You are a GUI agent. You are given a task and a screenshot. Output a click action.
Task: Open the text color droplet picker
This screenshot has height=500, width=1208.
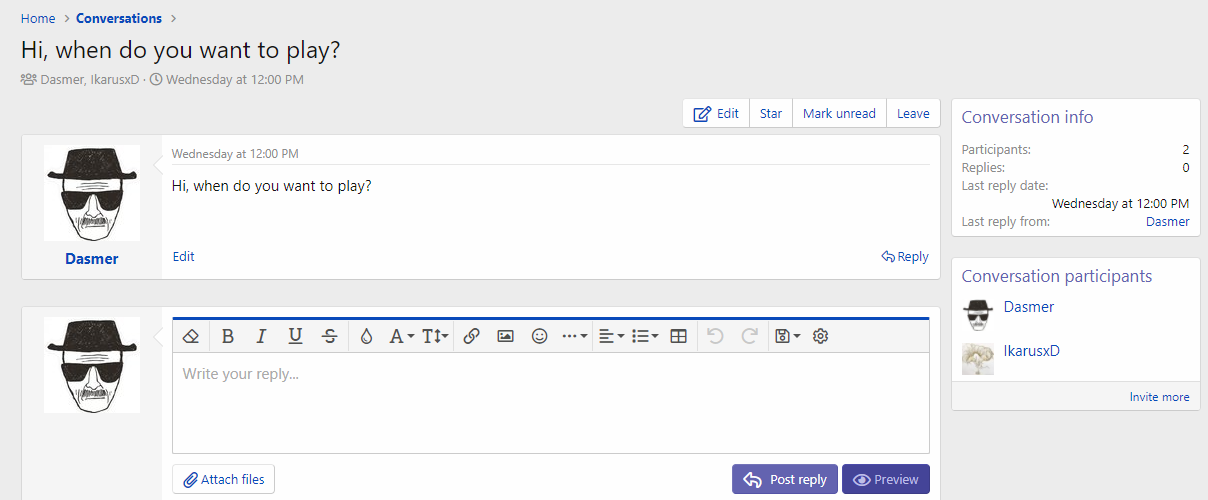(366, 336)
